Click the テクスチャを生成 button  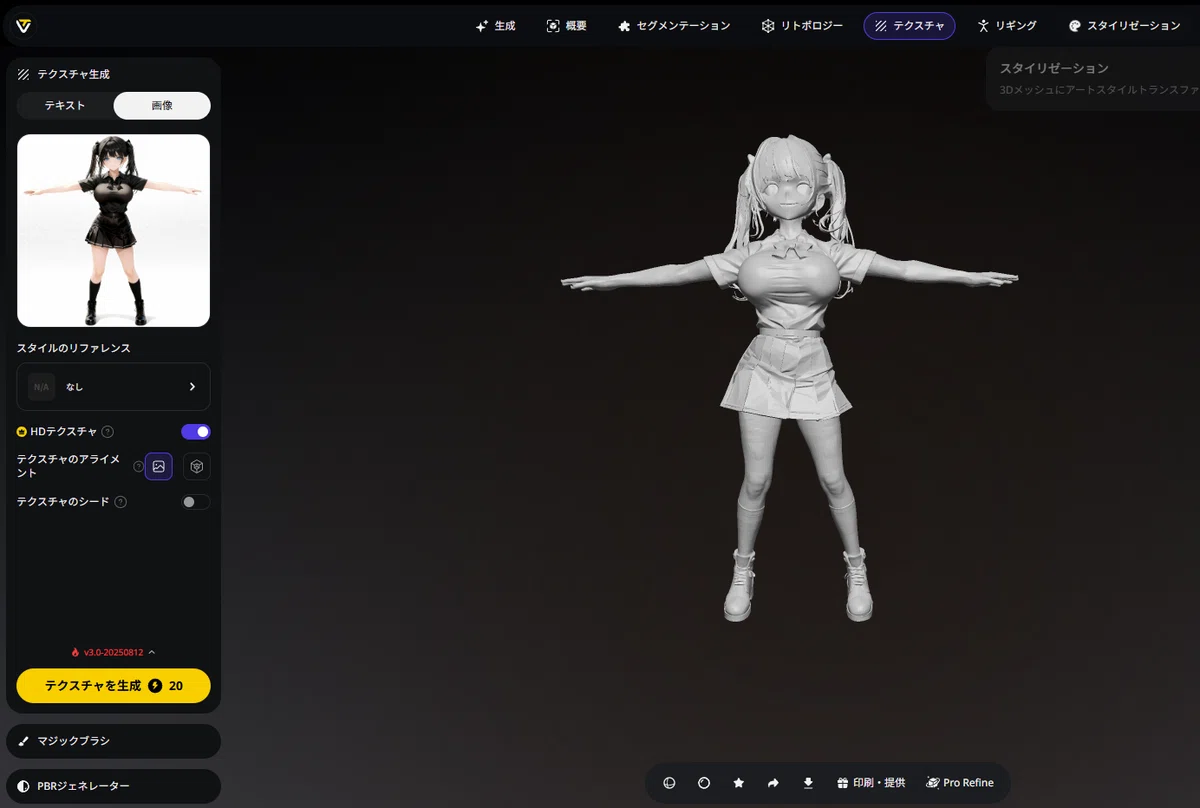pos(114,686)
